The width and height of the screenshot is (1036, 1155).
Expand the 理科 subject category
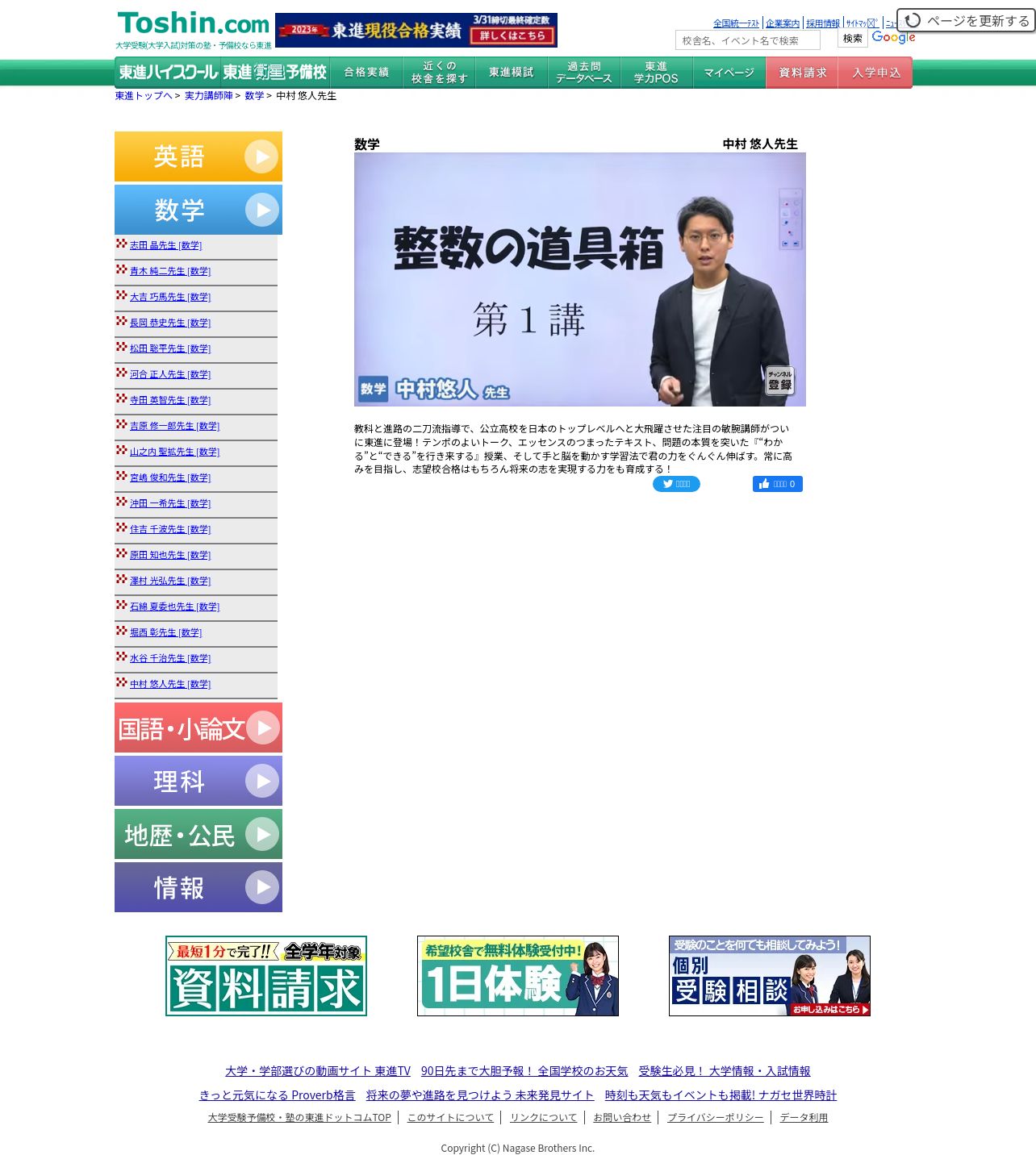[198, 781]
